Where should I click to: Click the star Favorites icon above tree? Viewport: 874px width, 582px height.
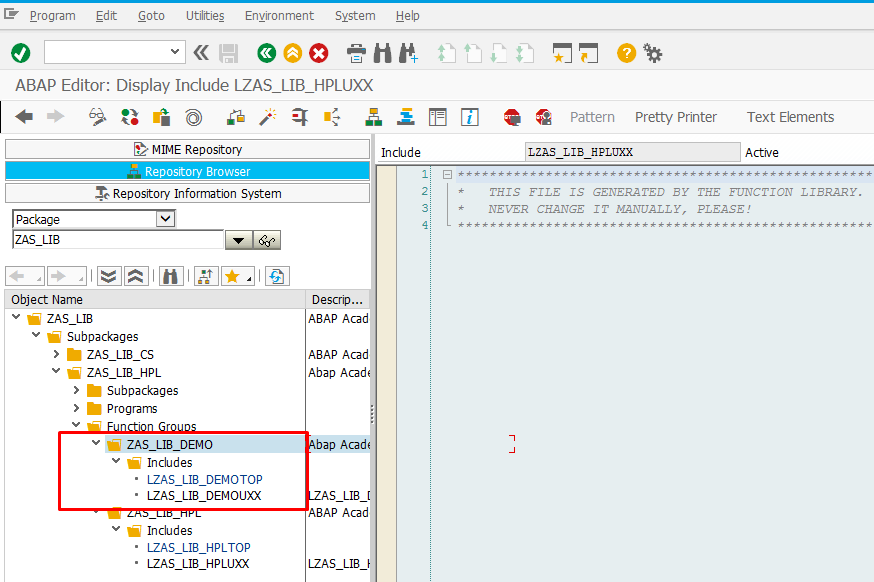232,277
